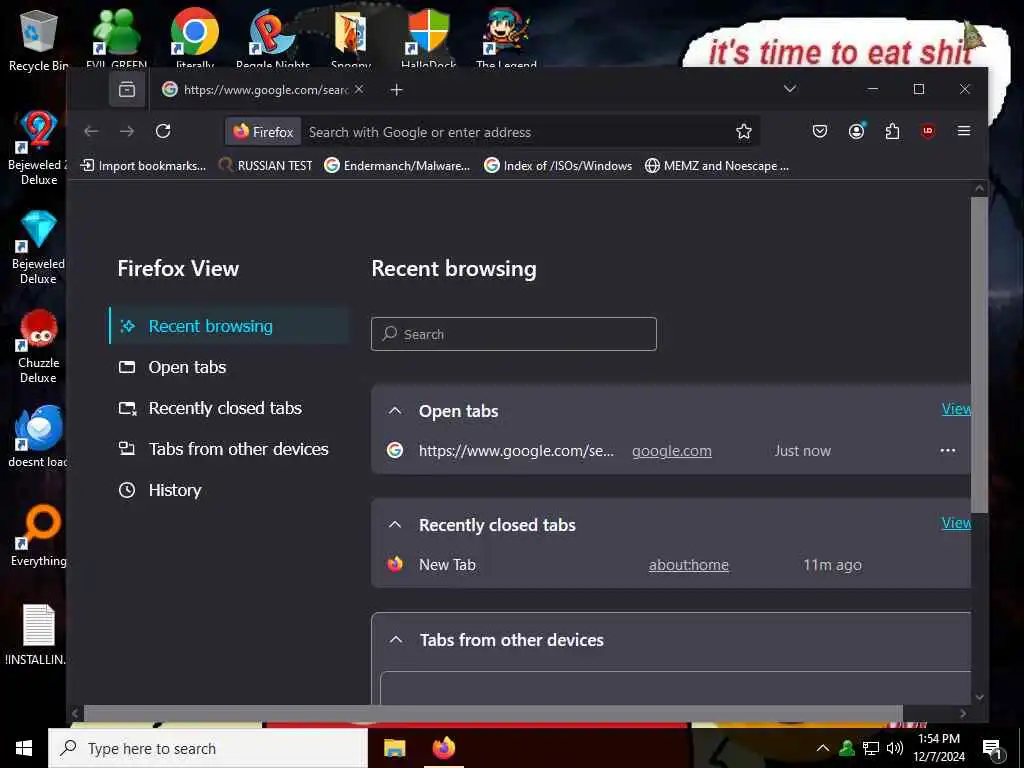
Task: Open the notification center icon
Action: [992, 748]
